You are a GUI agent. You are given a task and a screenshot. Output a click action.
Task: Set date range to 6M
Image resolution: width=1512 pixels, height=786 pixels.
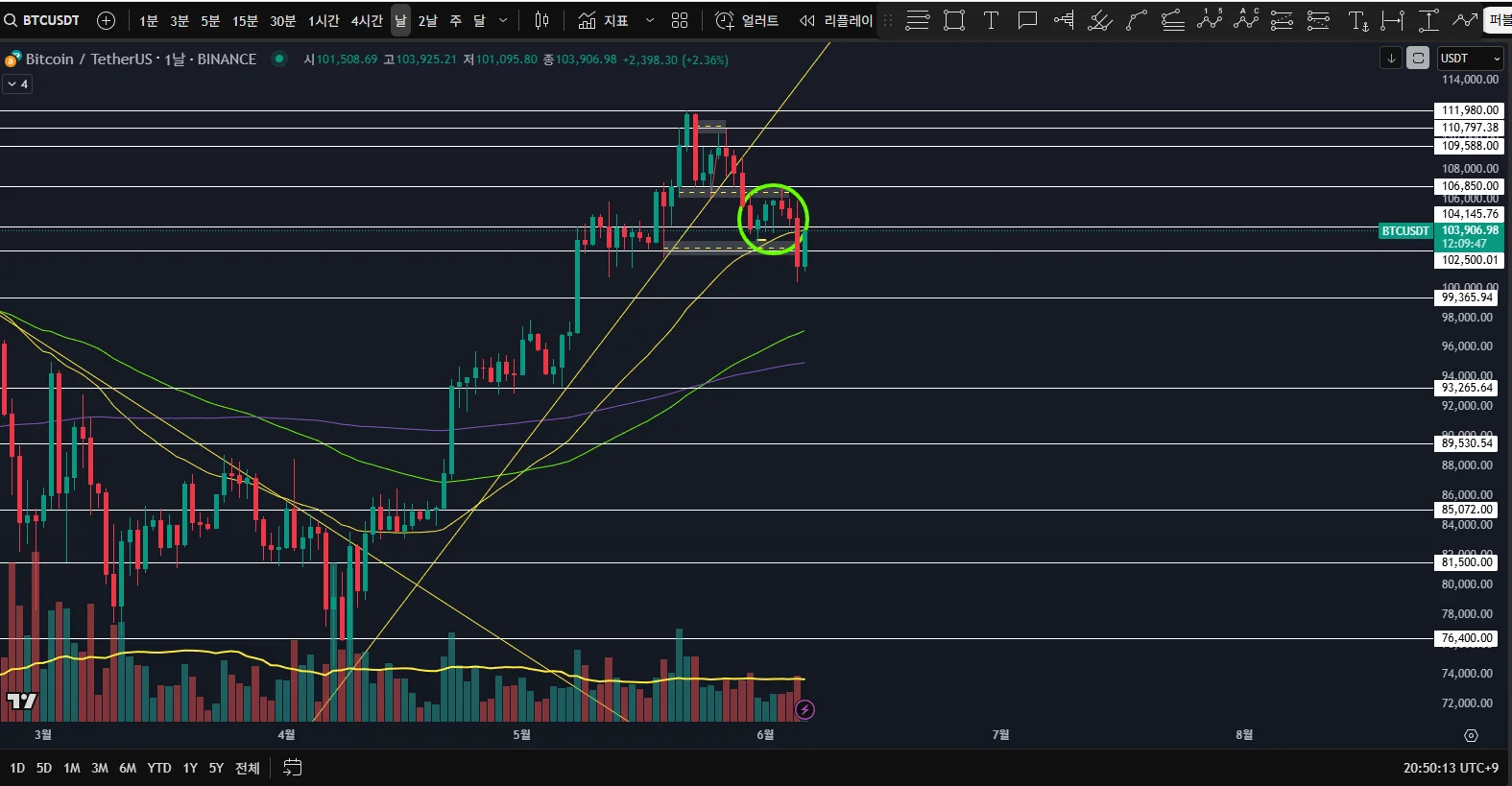pos(128,768)
